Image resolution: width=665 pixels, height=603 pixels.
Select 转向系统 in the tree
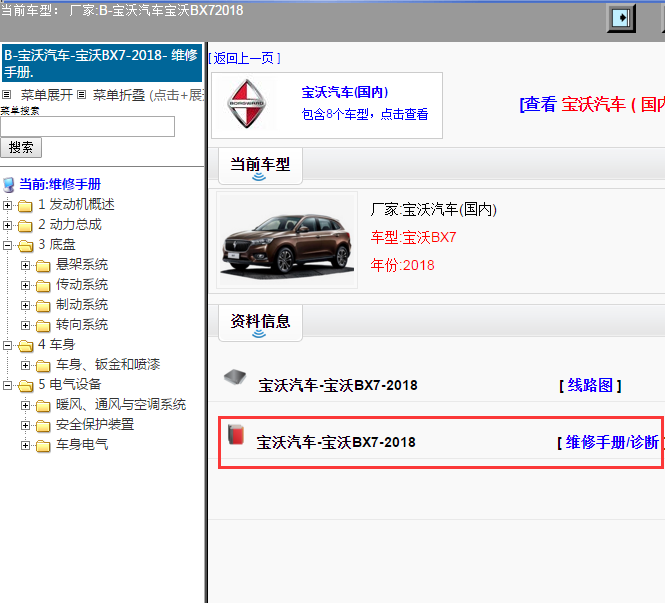[x=82, y=325]
